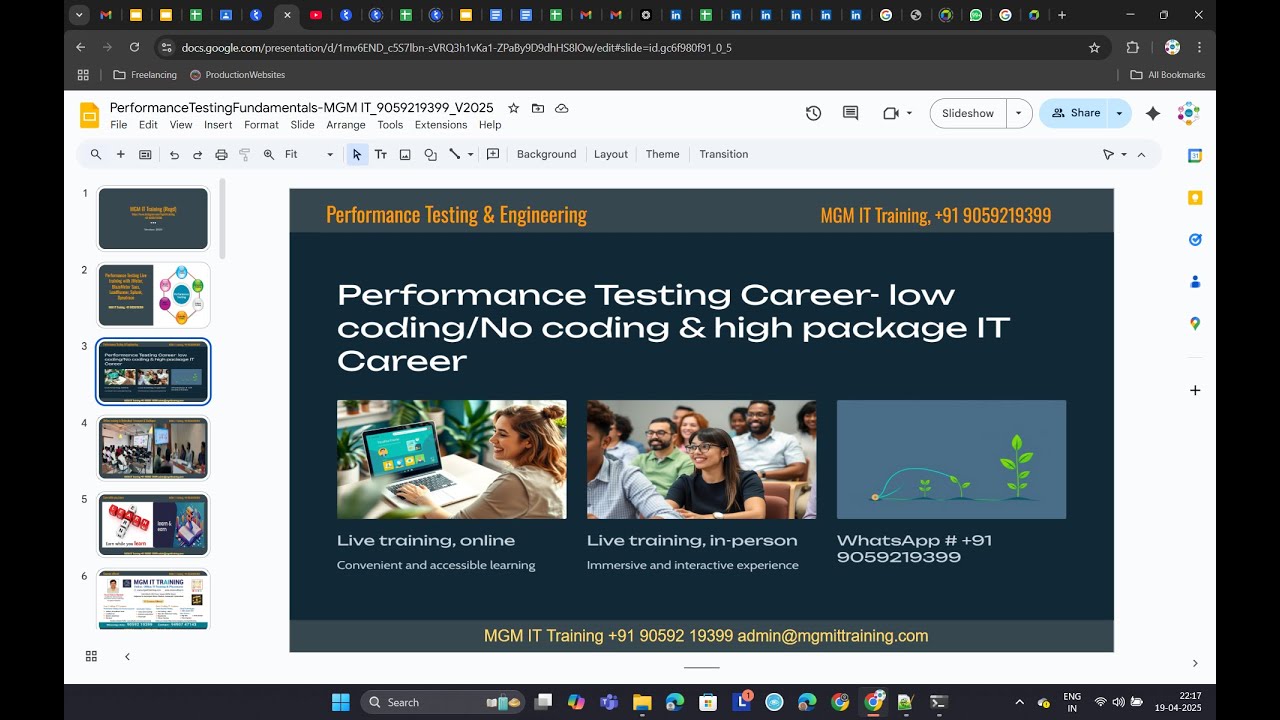Image resolution: width=1280 pixels, height=720 pixels.
Task: Show the side panel arrow at the bottom right
Action: (1195, 663)
